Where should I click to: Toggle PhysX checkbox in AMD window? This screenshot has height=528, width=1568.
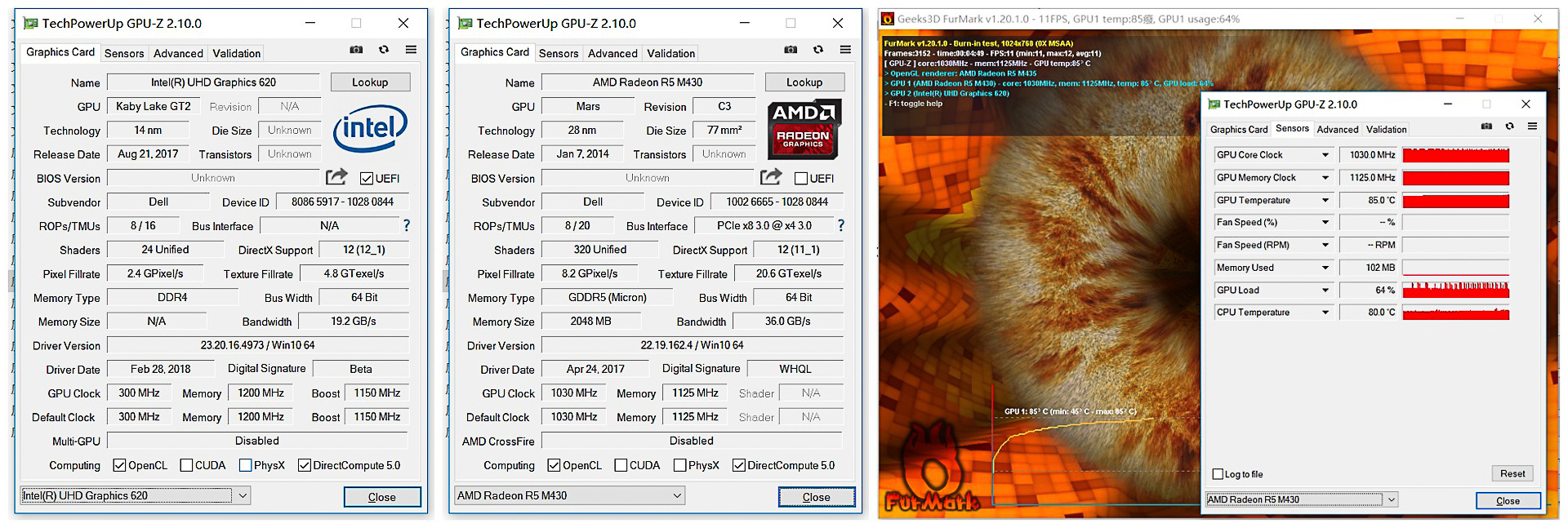click(x=679, y=465)
